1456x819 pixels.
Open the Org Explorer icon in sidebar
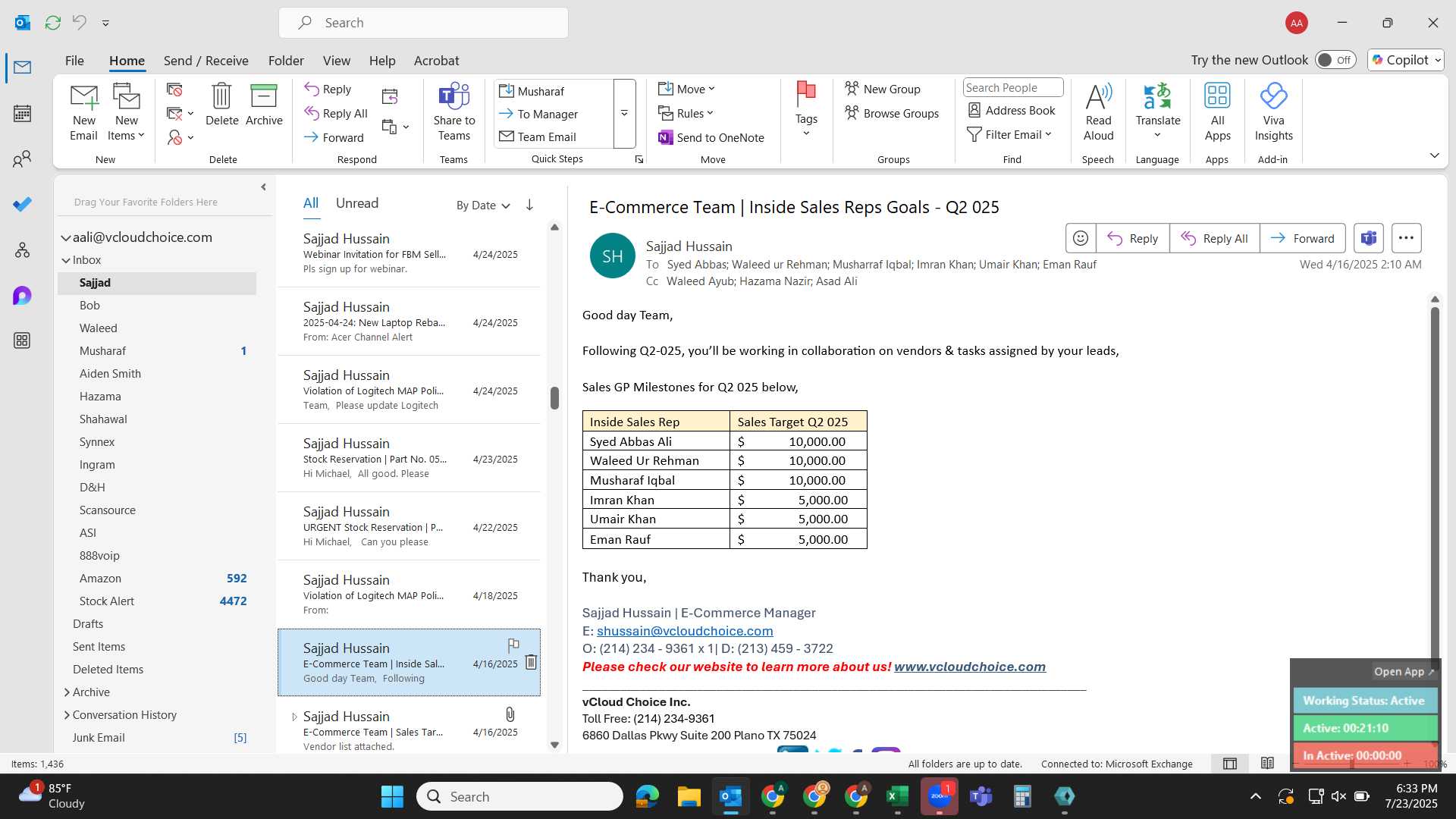coord(22,250)
